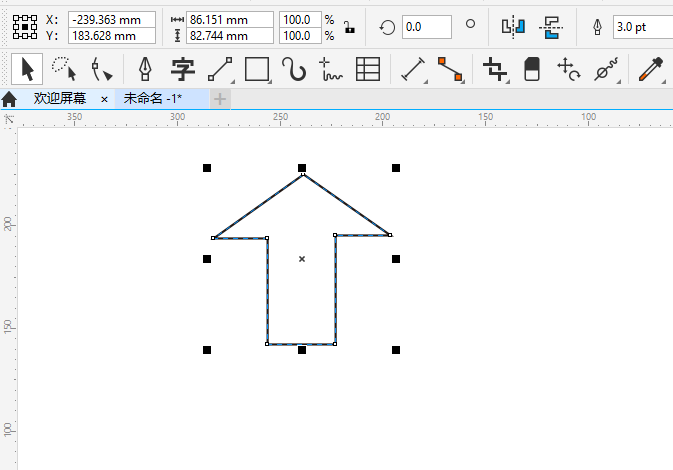
Task: Open the outline width 3.0 pt box
Action: (643, 27)
